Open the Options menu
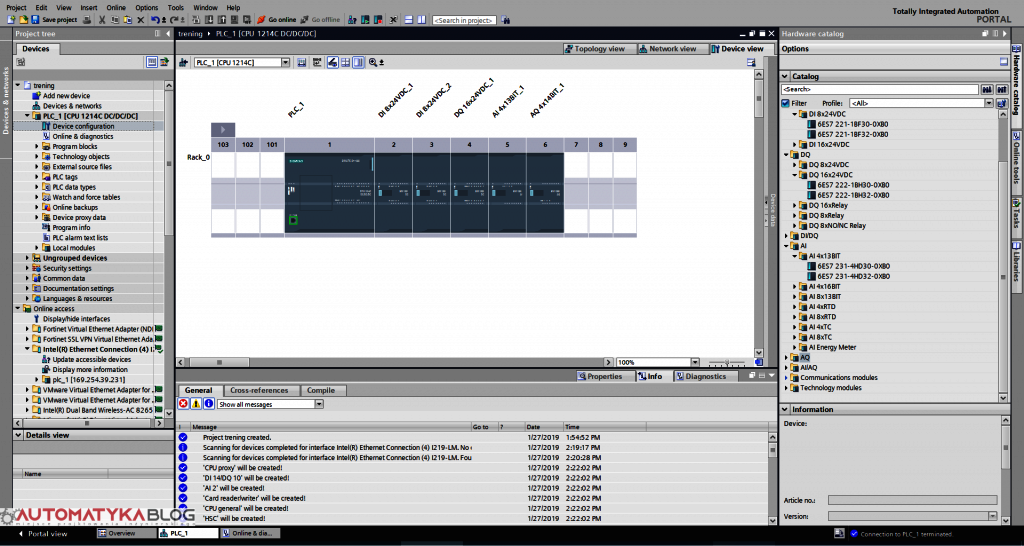 (x=147, y=7)
